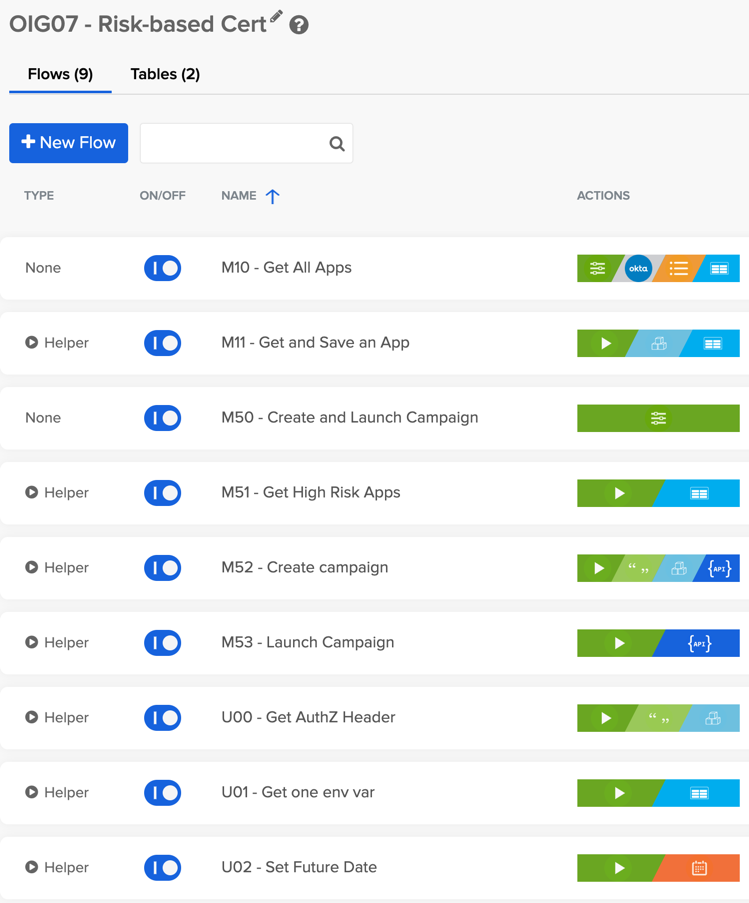The image size is (749, 903).
Task: Select the Flows (9) tab
Action: 60,74
